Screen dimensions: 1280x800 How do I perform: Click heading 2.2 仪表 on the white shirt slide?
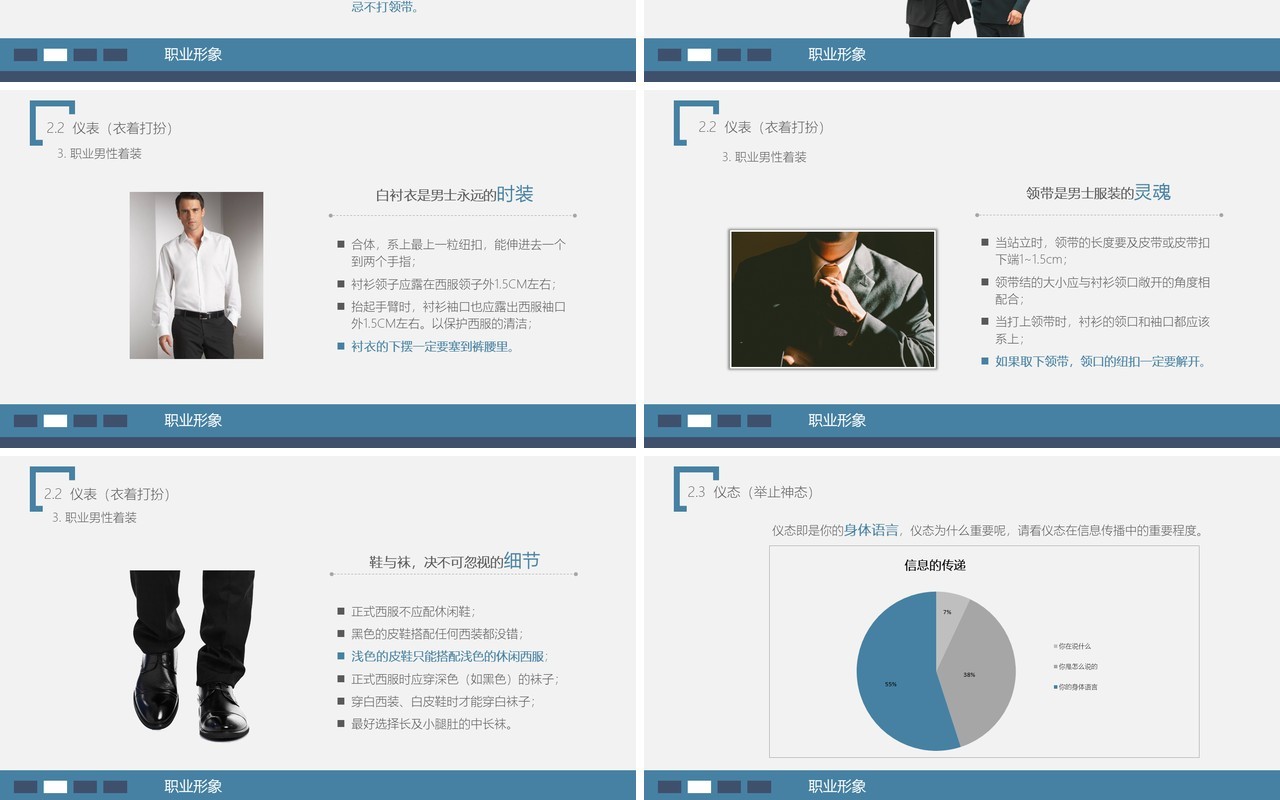pos(110,128)
